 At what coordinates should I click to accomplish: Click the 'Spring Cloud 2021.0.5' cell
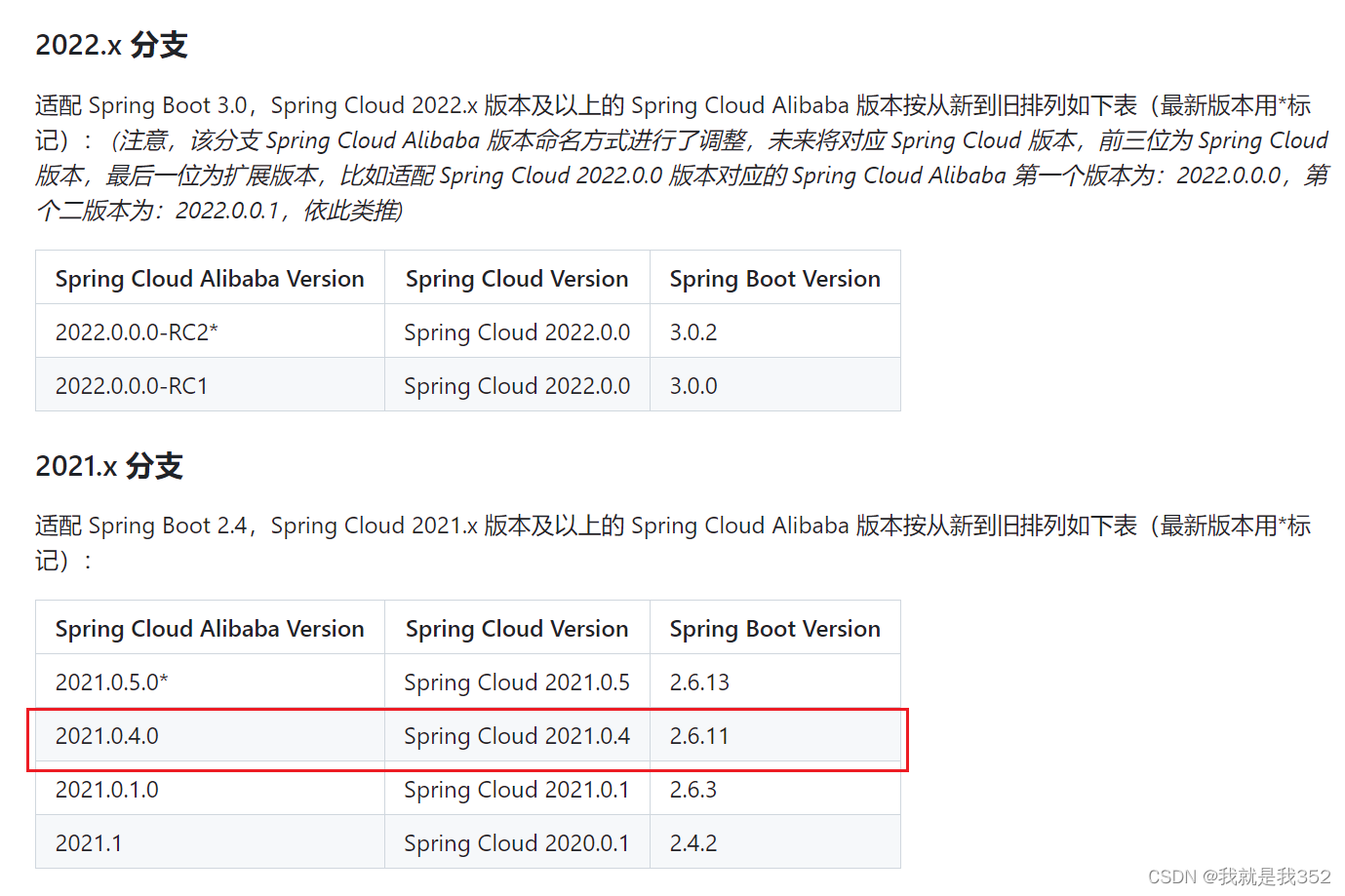[517, 682]
